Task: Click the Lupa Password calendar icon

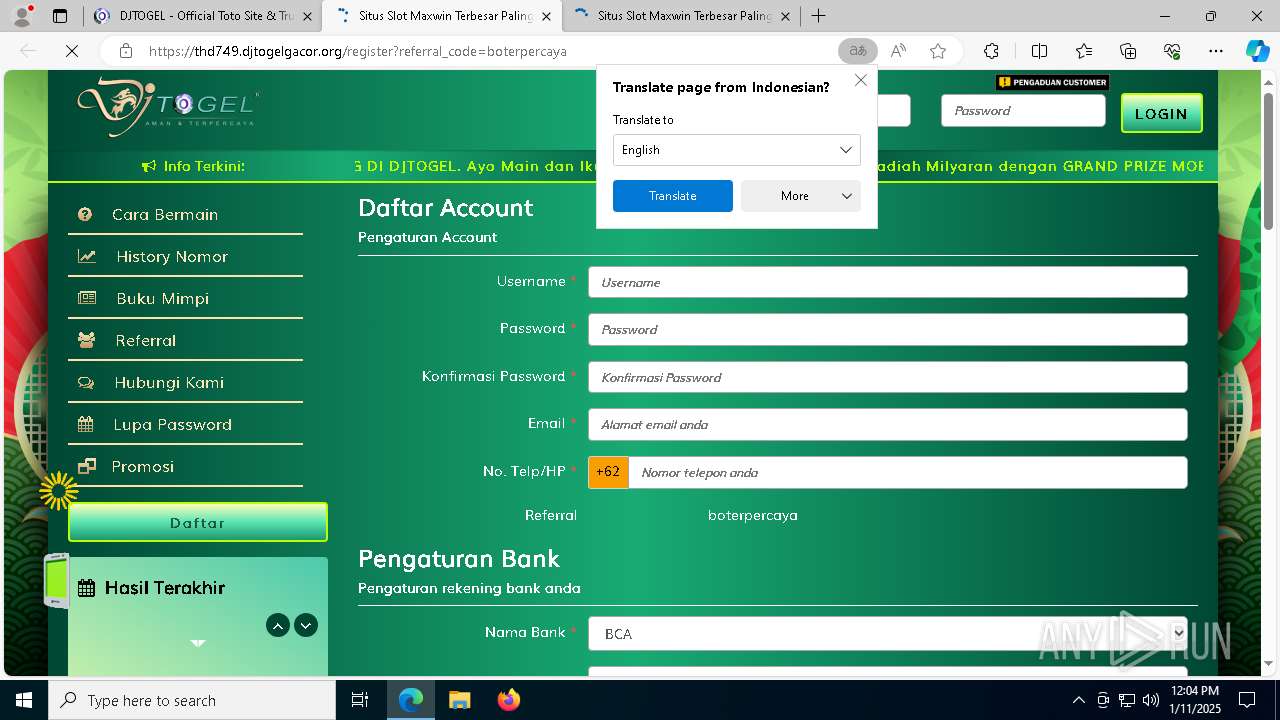Action: pyautogui.click(x=86, y=424)
